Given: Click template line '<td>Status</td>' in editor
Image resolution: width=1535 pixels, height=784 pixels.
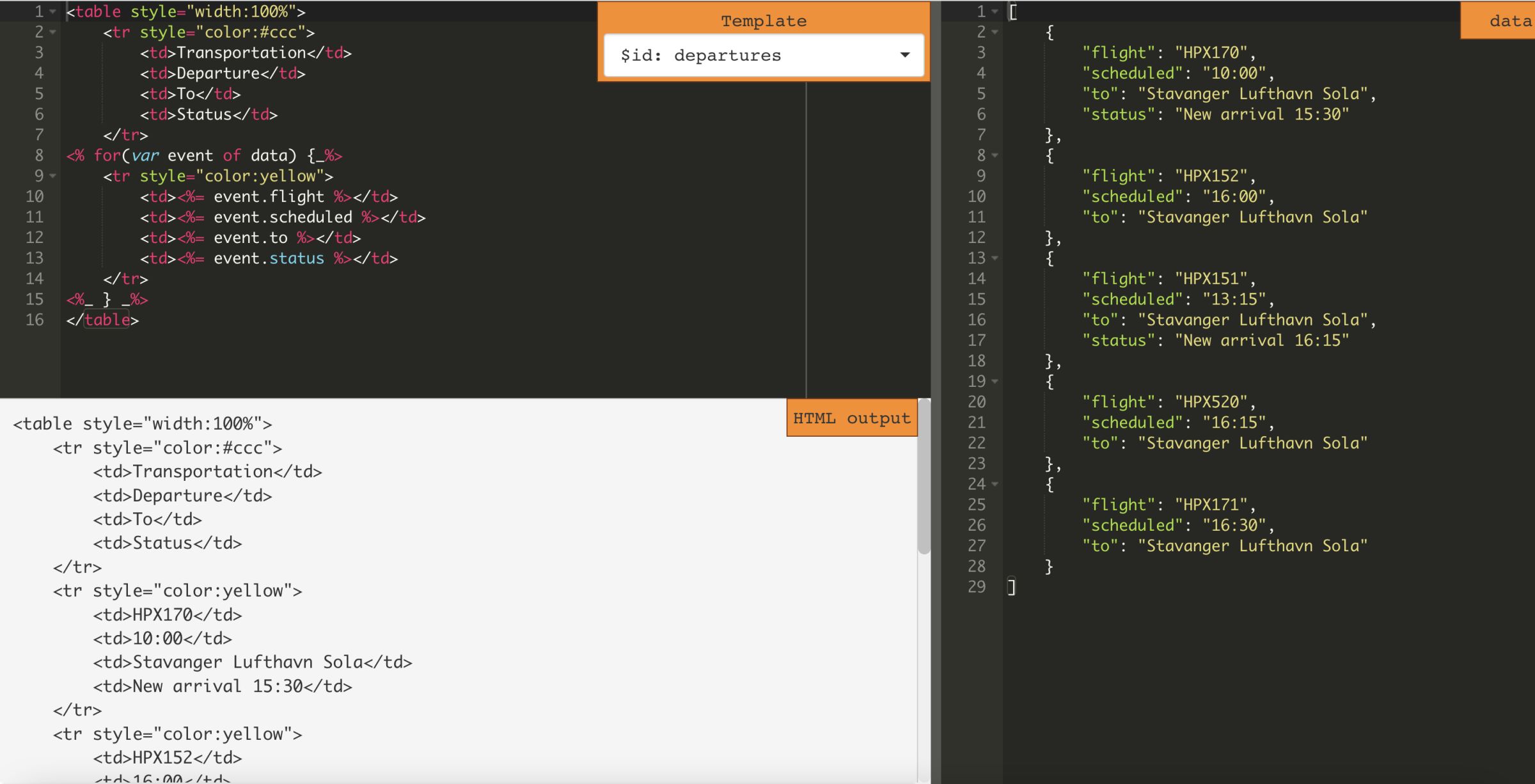Looking at the screenshot, I should tap(209, 114).
